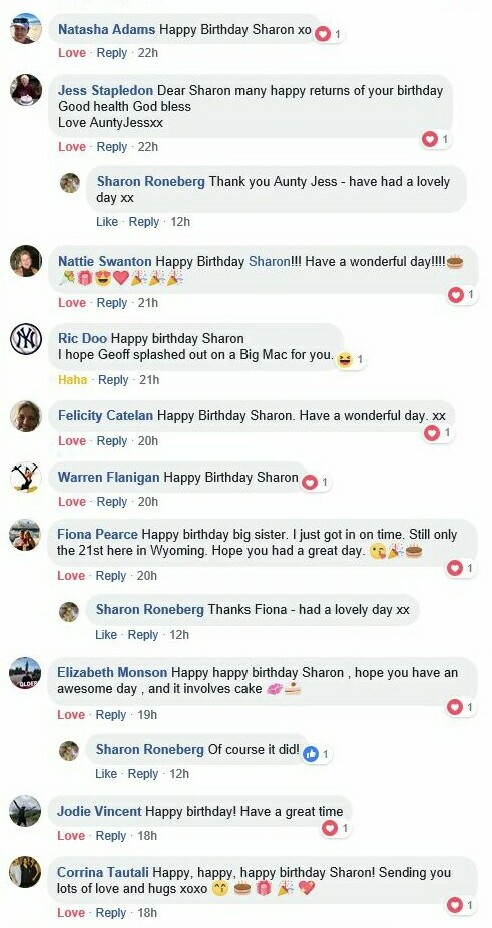Click the Haha emoji reaction on Ric Doo's comment

point(351,359)
